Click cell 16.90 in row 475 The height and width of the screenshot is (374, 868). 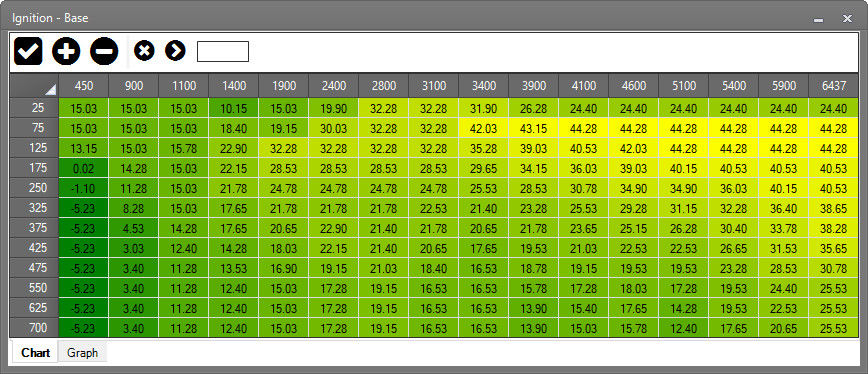283,268
